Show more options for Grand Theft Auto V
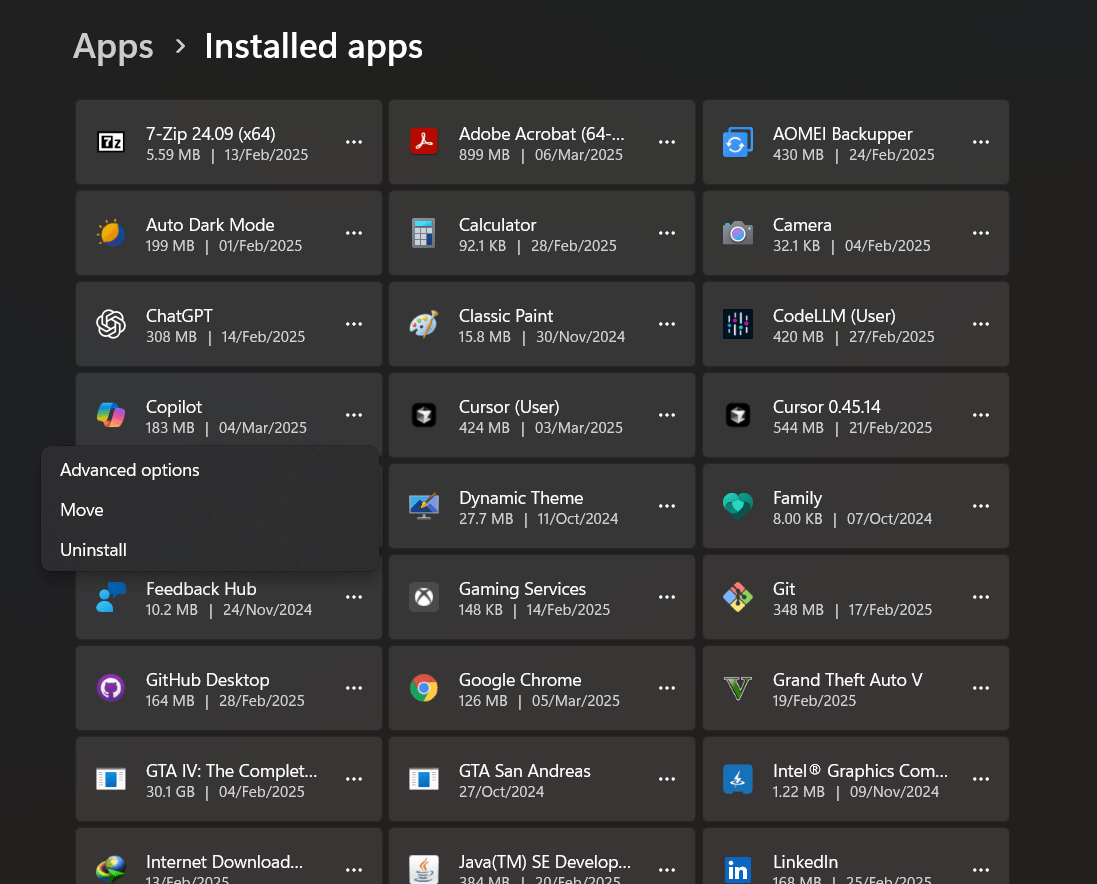Viewport: 1097px width, 884px height. (981, 687)
